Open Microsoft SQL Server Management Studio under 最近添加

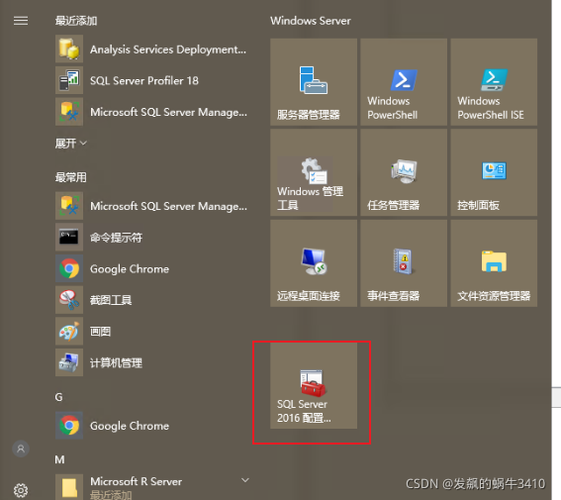(x=151, y=112)
